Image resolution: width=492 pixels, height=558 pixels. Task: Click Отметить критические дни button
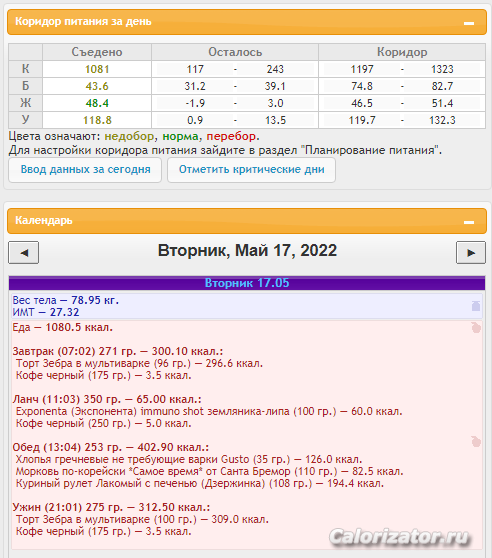252,170
